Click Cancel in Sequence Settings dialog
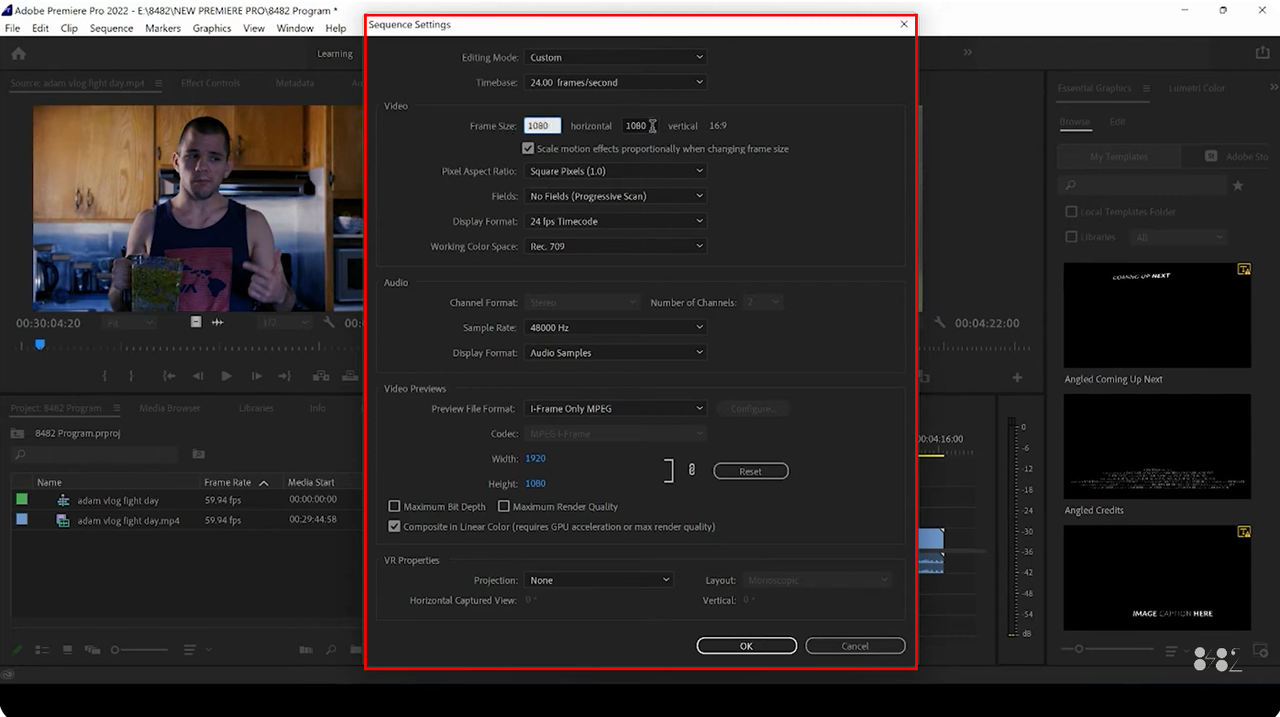Viewport: 1280px width, 717px height. click(855, 646)
